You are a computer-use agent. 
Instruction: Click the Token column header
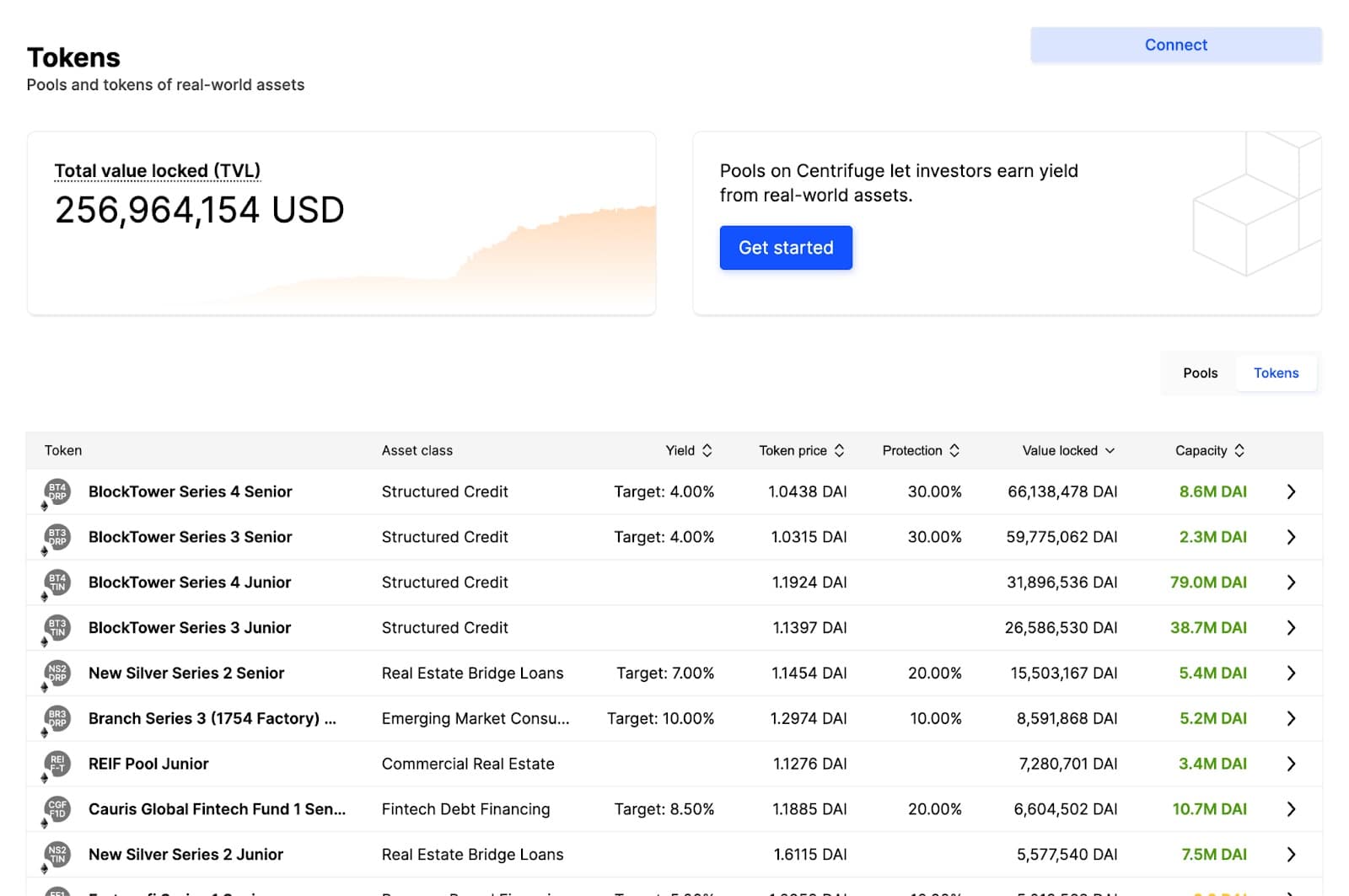[x=63, y=450]
